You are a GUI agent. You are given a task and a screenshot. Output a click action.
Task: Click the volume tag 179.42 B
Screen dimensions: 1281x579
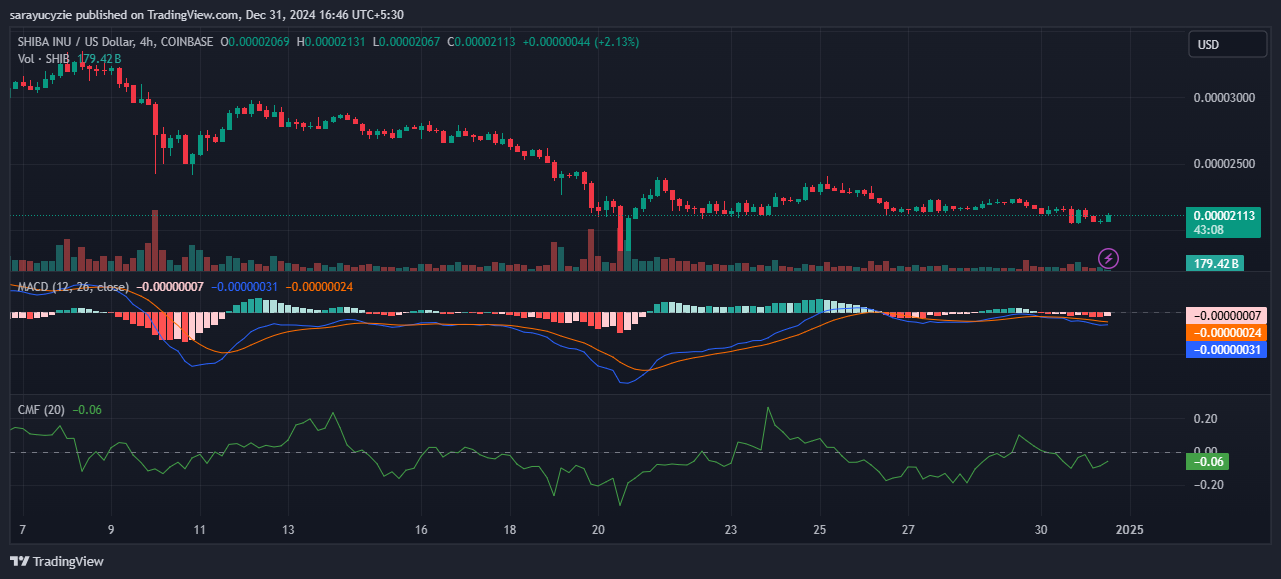[x=1216, y=264]
